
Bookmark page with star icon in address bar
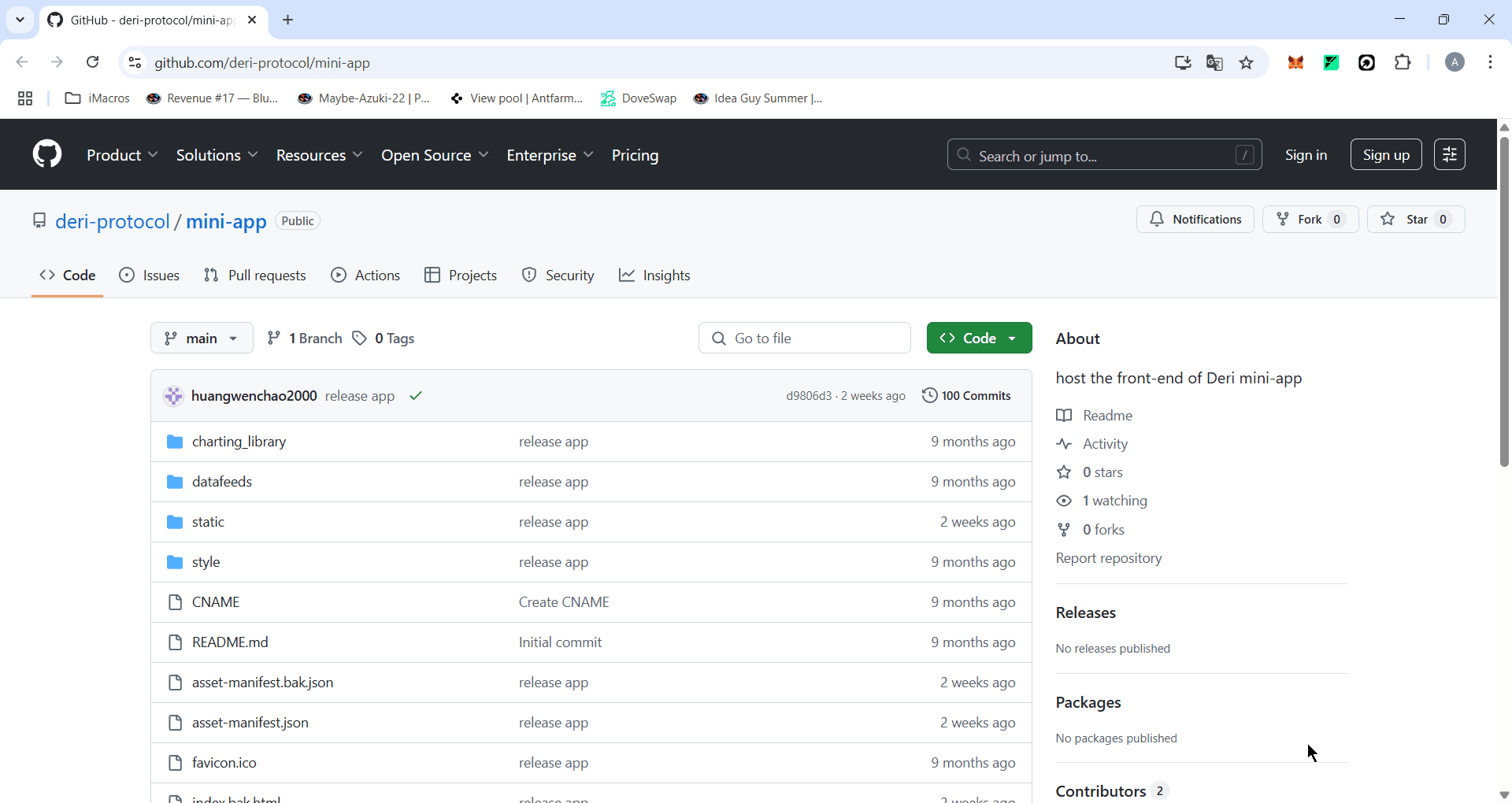point(1247,63)
